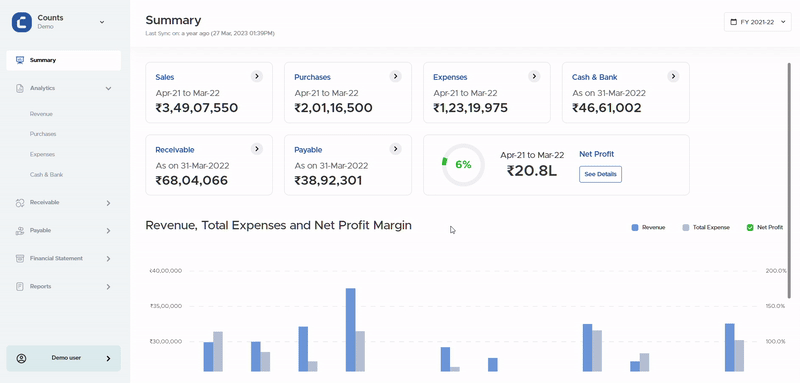Expand the Financial Statement menu
800x383 pixels.
point(64,259)
